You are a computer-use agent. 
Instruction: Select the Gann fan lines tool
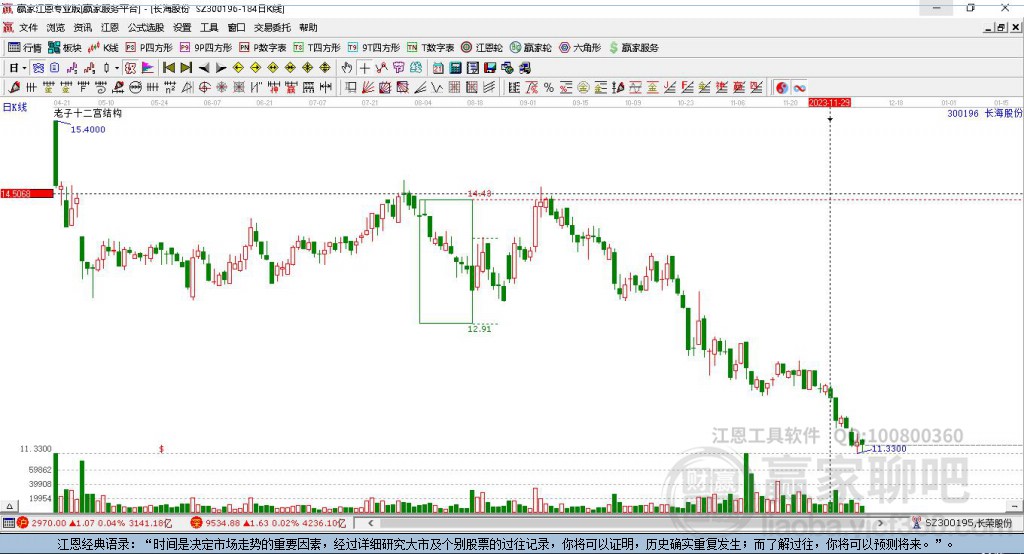coord(368,88)
